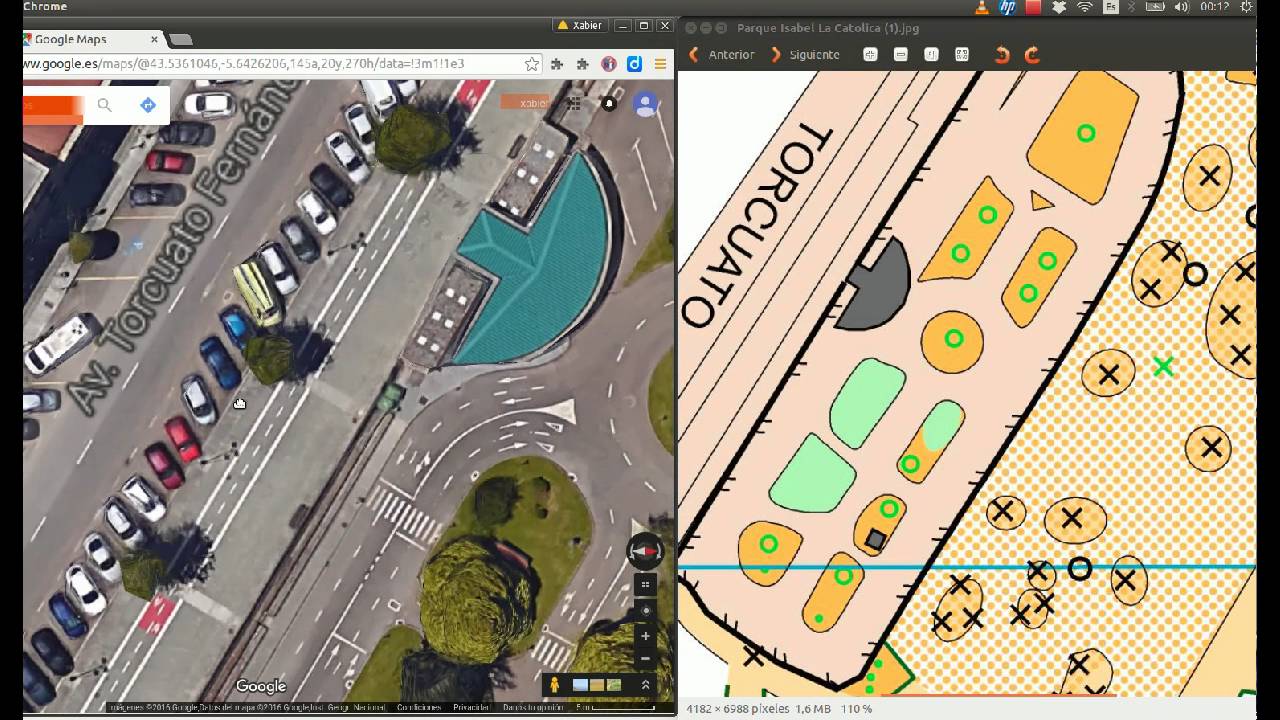Show image at normal size icon

click(931, 55)
